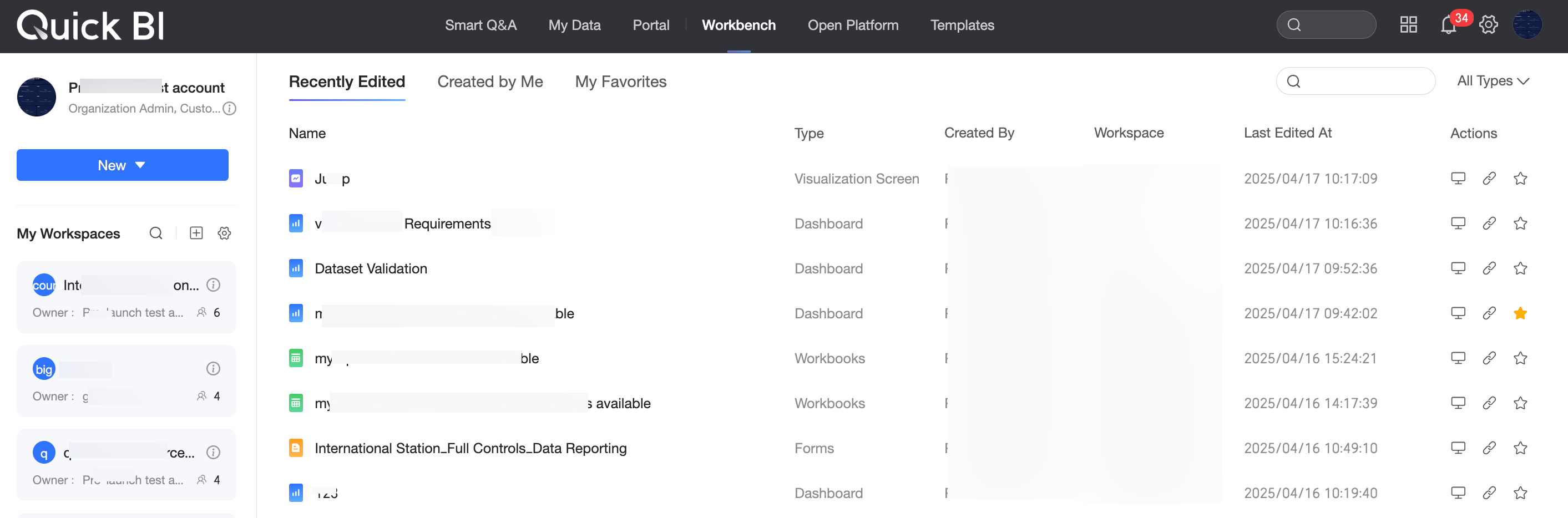1568x518 pixels.
Task: Click the 'Forms' type cell
Action: (x=814, y=448)
